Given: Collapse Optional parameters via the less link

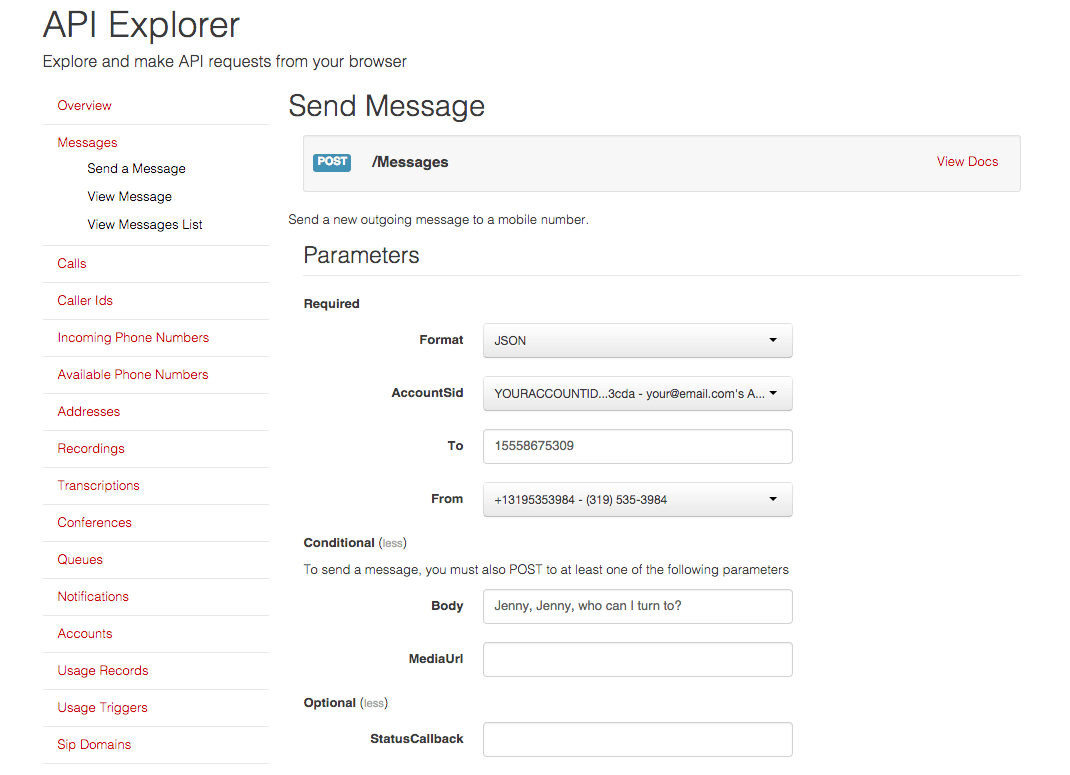Looking at the screenshot, I should (x=373, y=703).
